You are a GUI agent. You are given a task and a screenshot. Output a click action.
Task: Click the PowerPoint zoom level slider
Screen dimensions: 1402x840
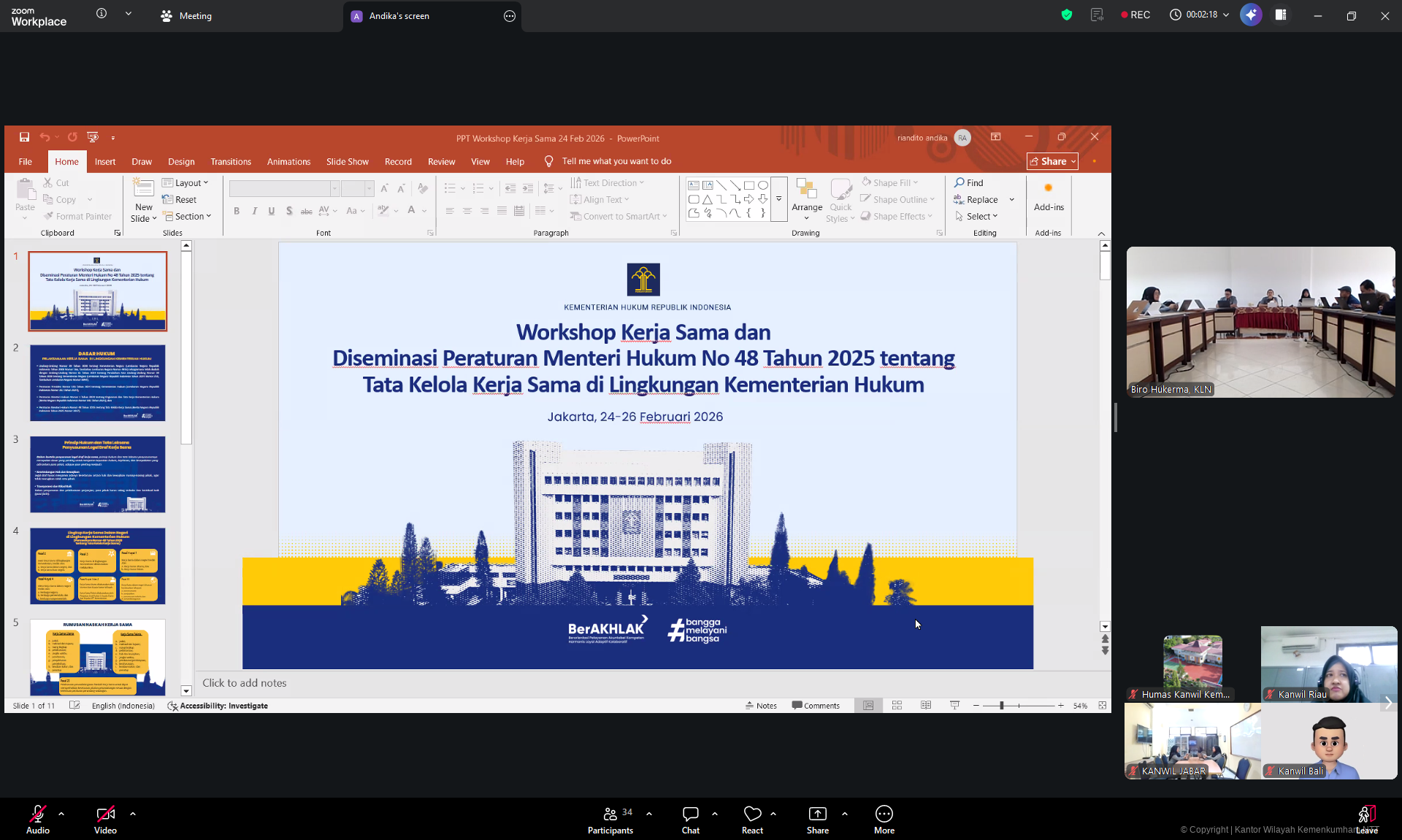[1002, 706]
